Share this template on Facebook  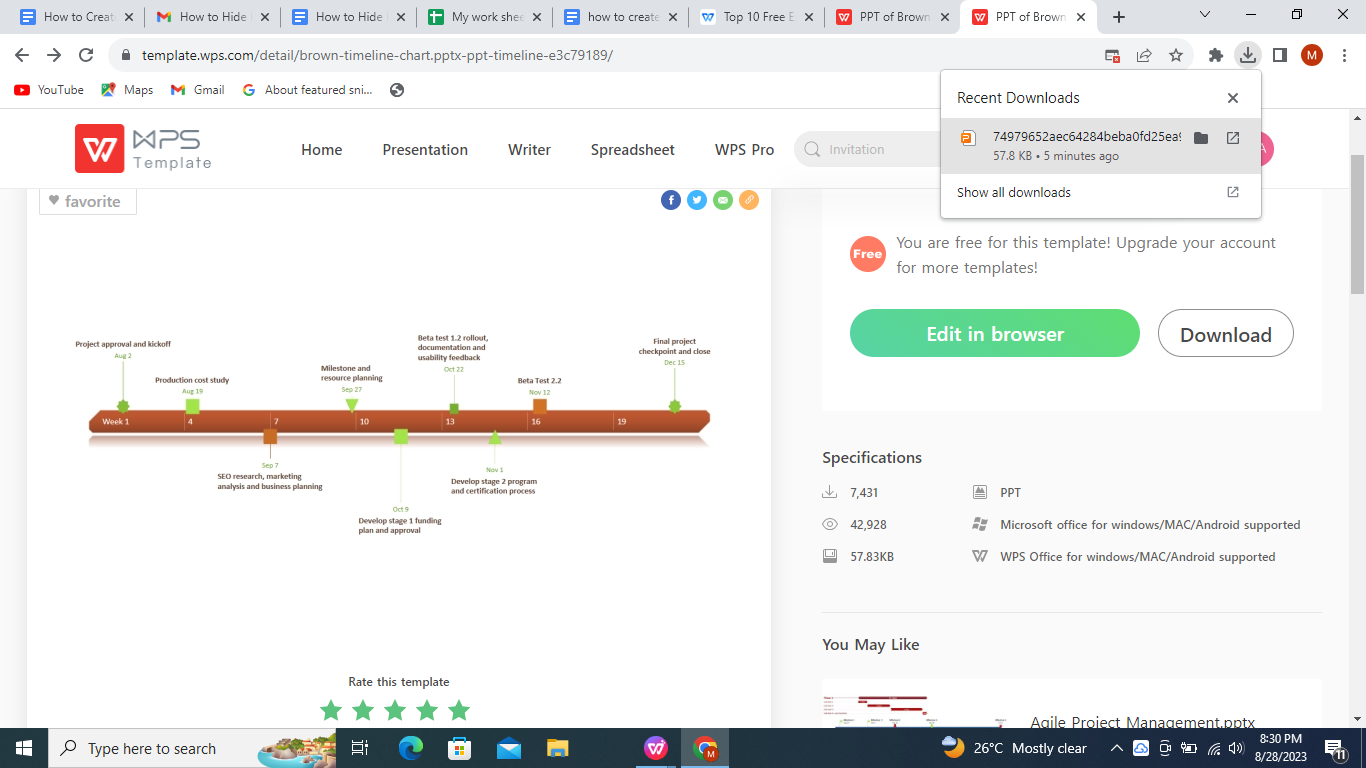[671, 200]
